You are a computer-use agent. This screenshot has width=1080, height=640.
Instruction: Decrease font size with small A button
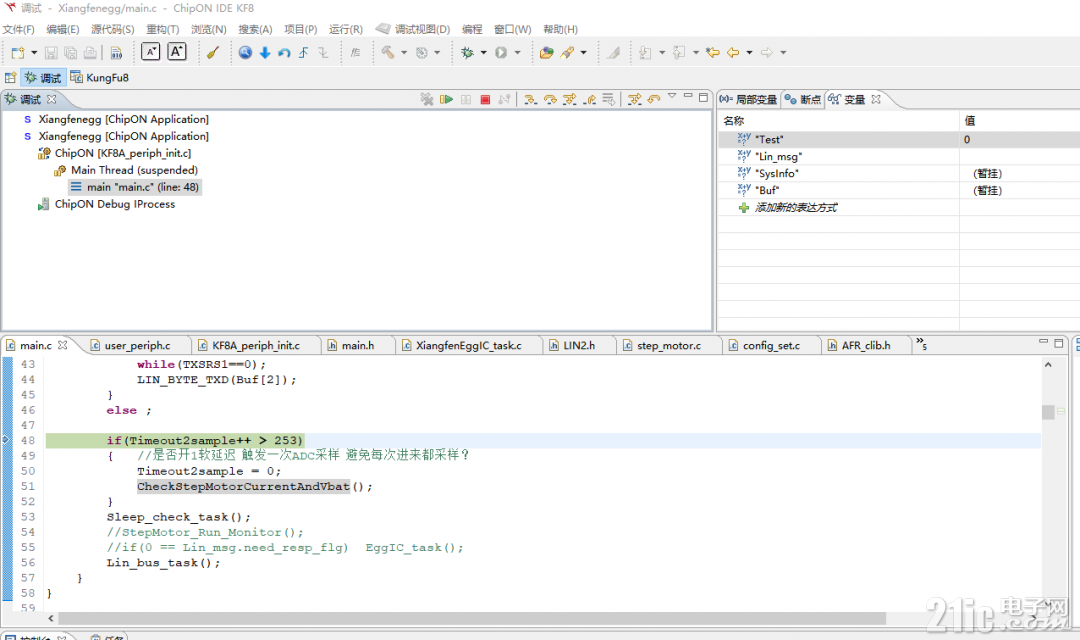point(150,52)
